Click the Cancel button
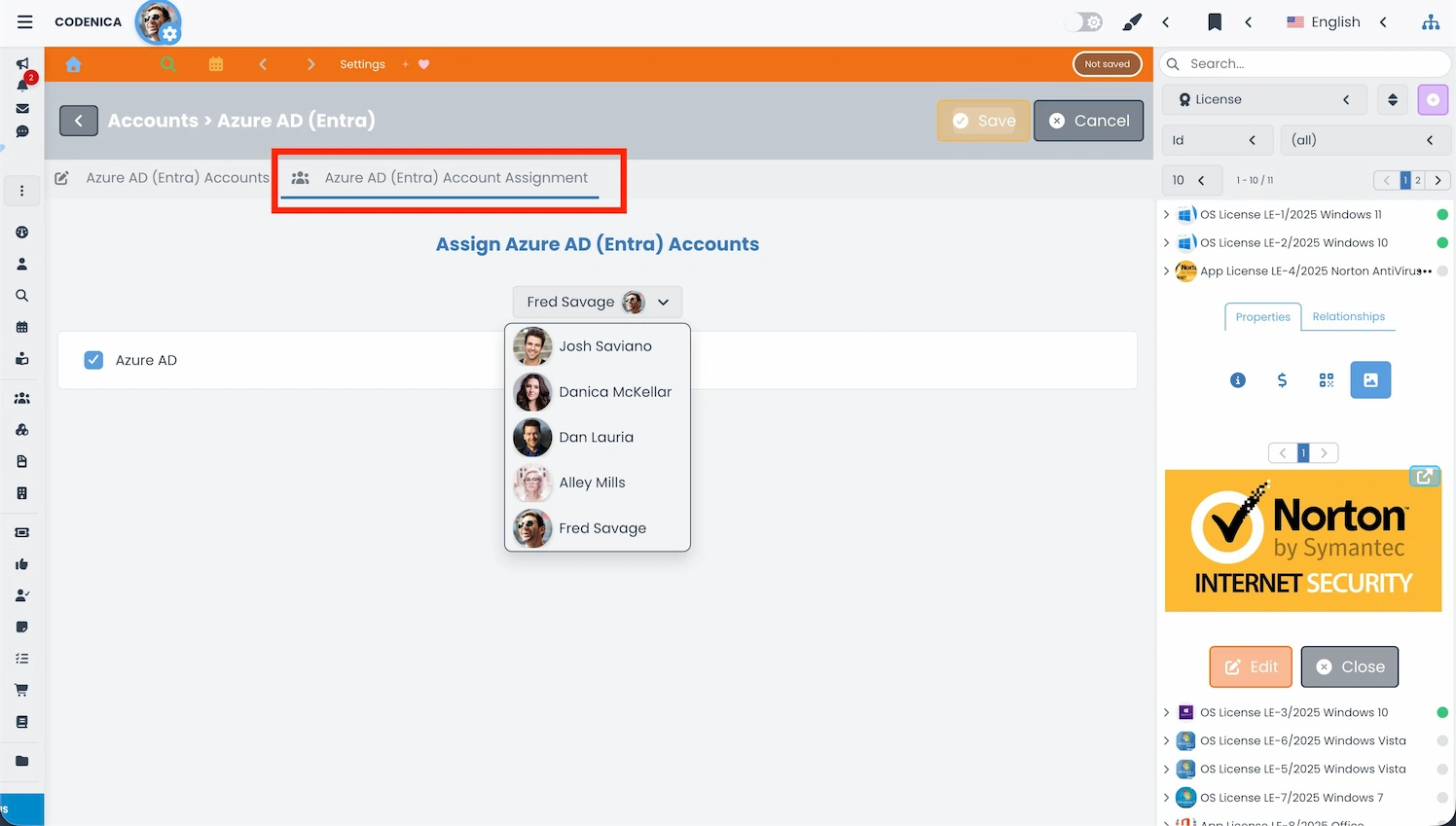 point(1088,121)
